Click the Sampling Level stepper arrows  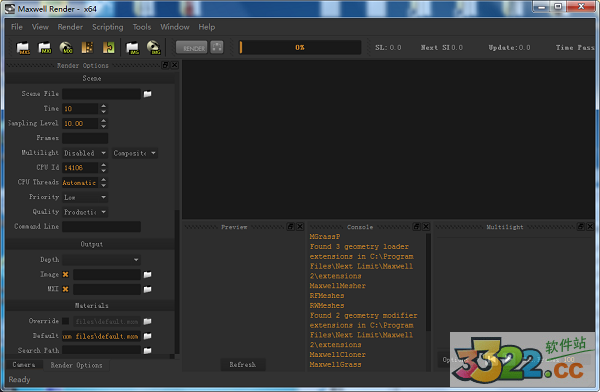103,124
